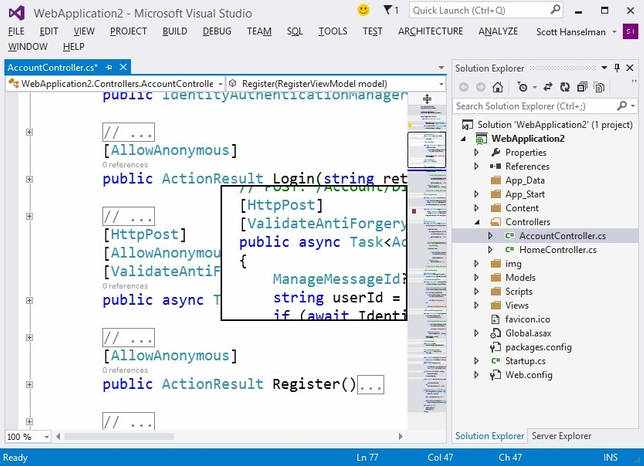Expand the AccountController.cs node

[490, 236]
